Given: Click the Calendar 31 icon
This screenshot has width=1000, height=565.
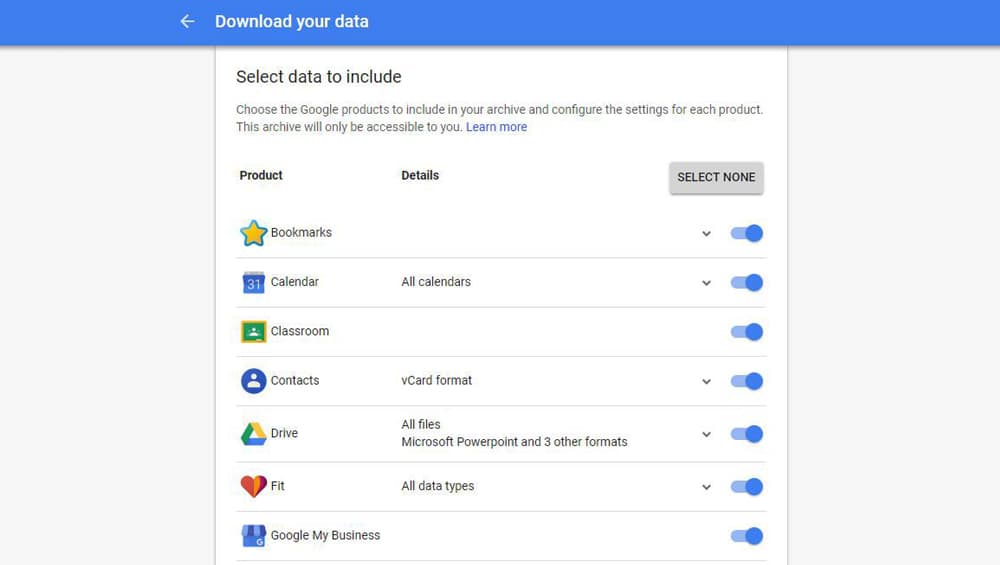Looking at the screenshot, I should pyautogui.click(x=253, y=282).
